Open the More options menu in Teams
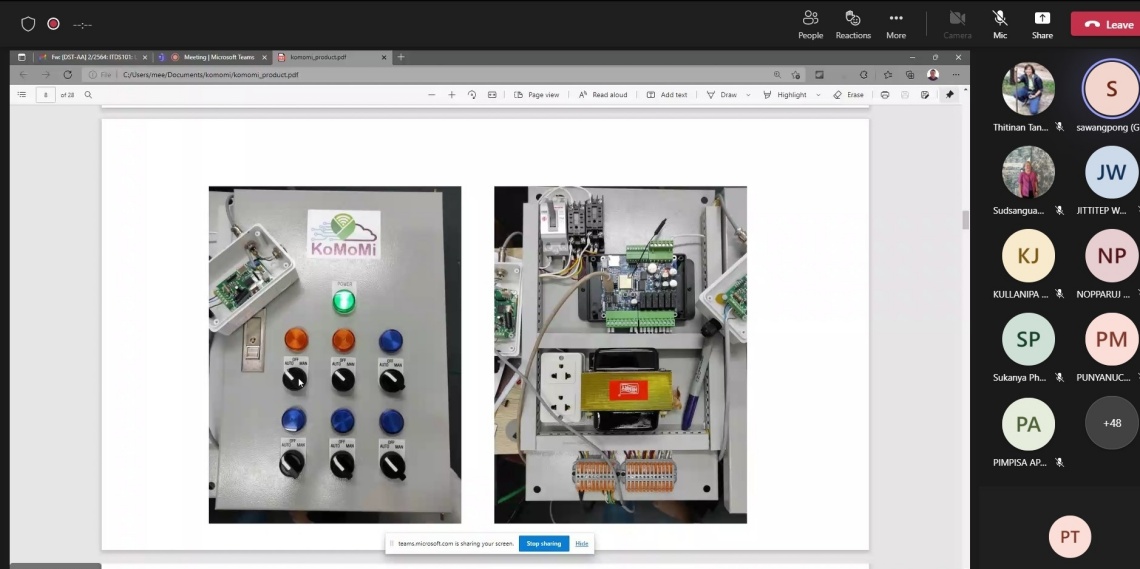This screenshot has width=1140, height=569. [x=896, y=23]
